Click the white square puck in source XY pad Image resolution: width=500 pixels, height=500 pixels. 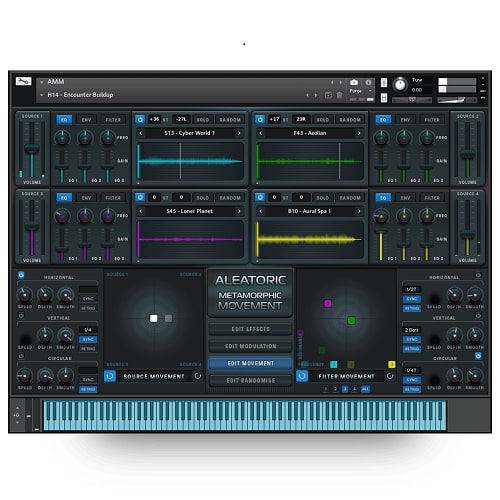pos(154,318)
